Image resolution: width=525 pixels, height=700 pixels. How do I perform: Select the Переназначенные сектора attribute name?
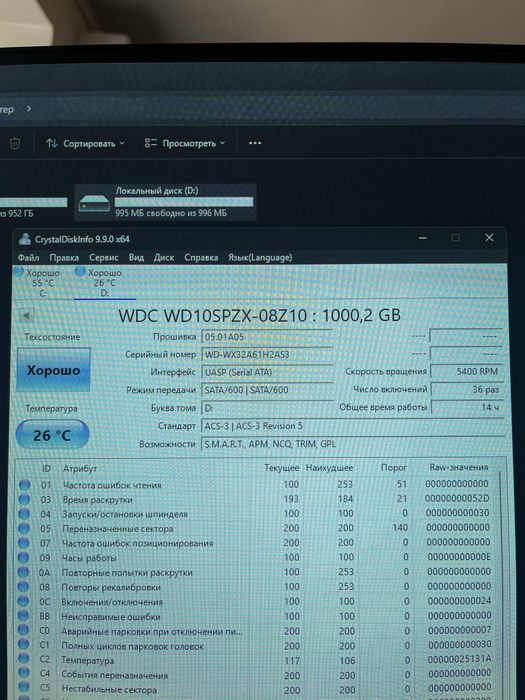[117, 529]
